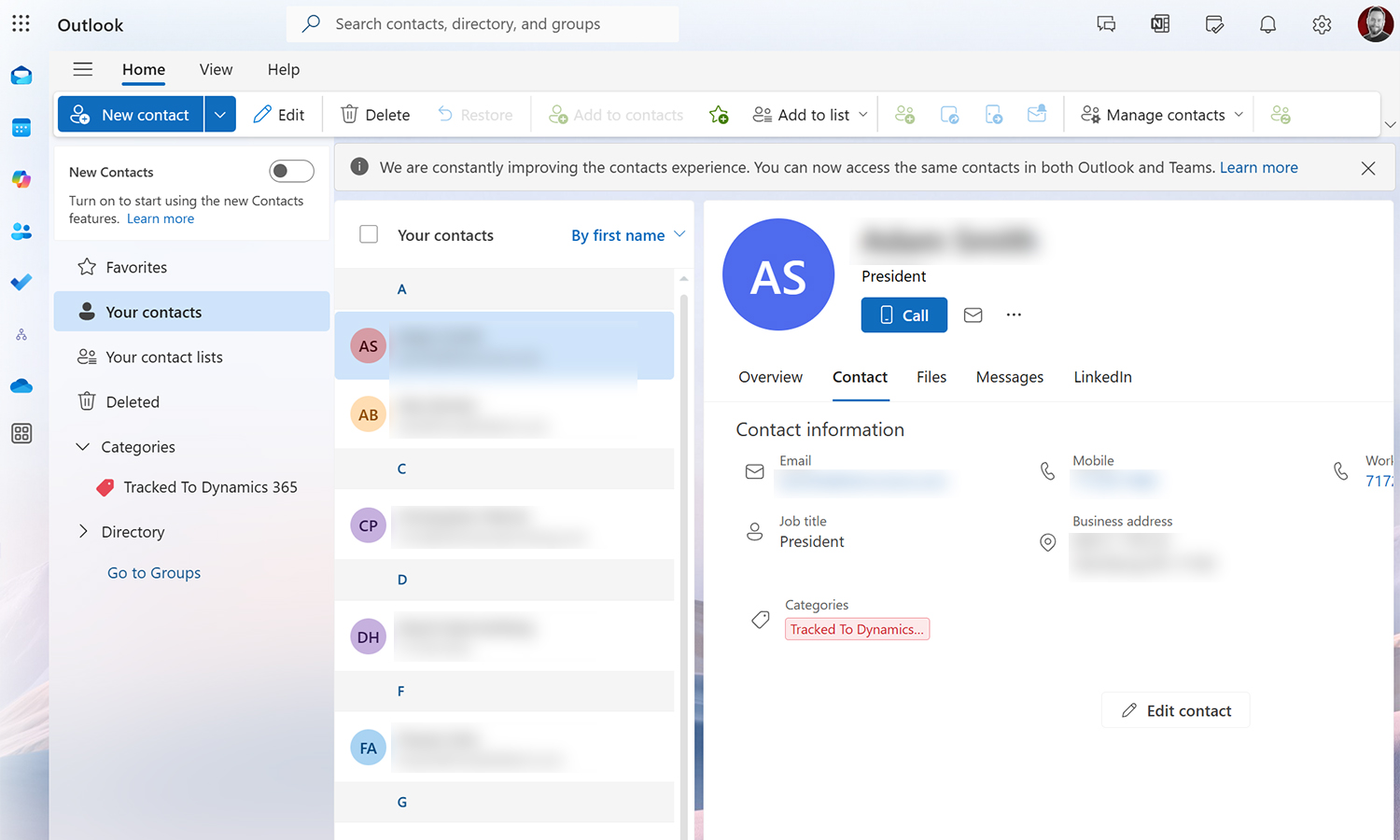Click the envelope with bell toolbar icon
The image size is (1400, 840).
[1037, 115]
